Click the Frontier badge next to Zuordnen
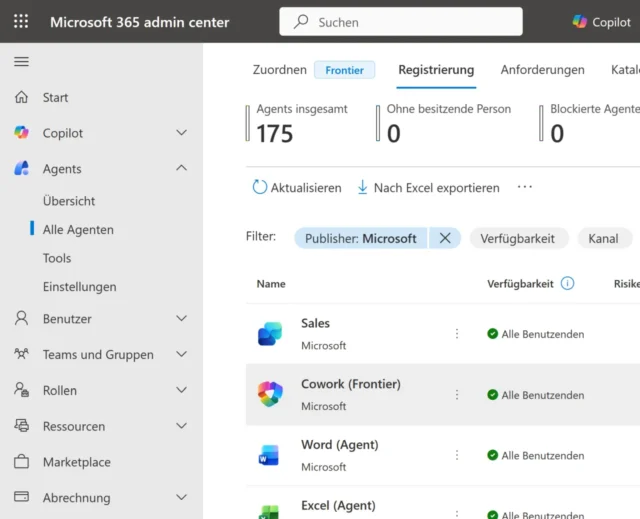 point(344,70)
